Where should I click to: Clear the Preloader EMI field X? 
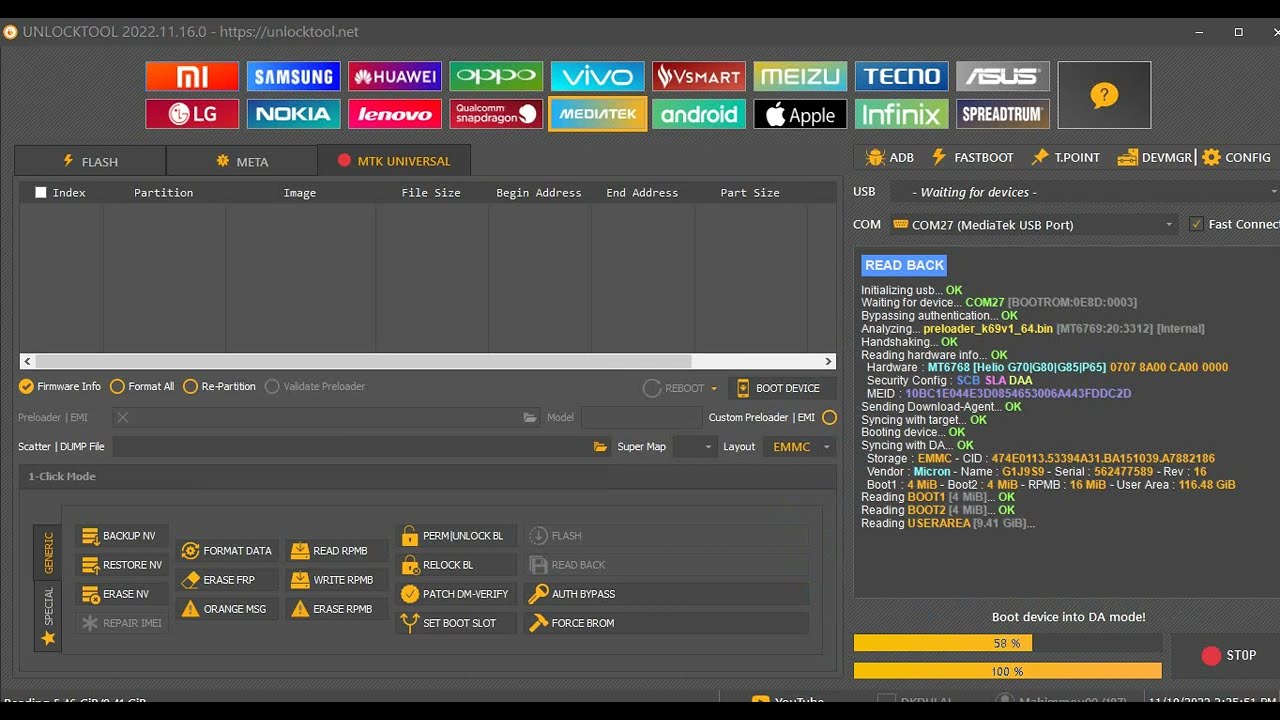[x=122, y=417]
